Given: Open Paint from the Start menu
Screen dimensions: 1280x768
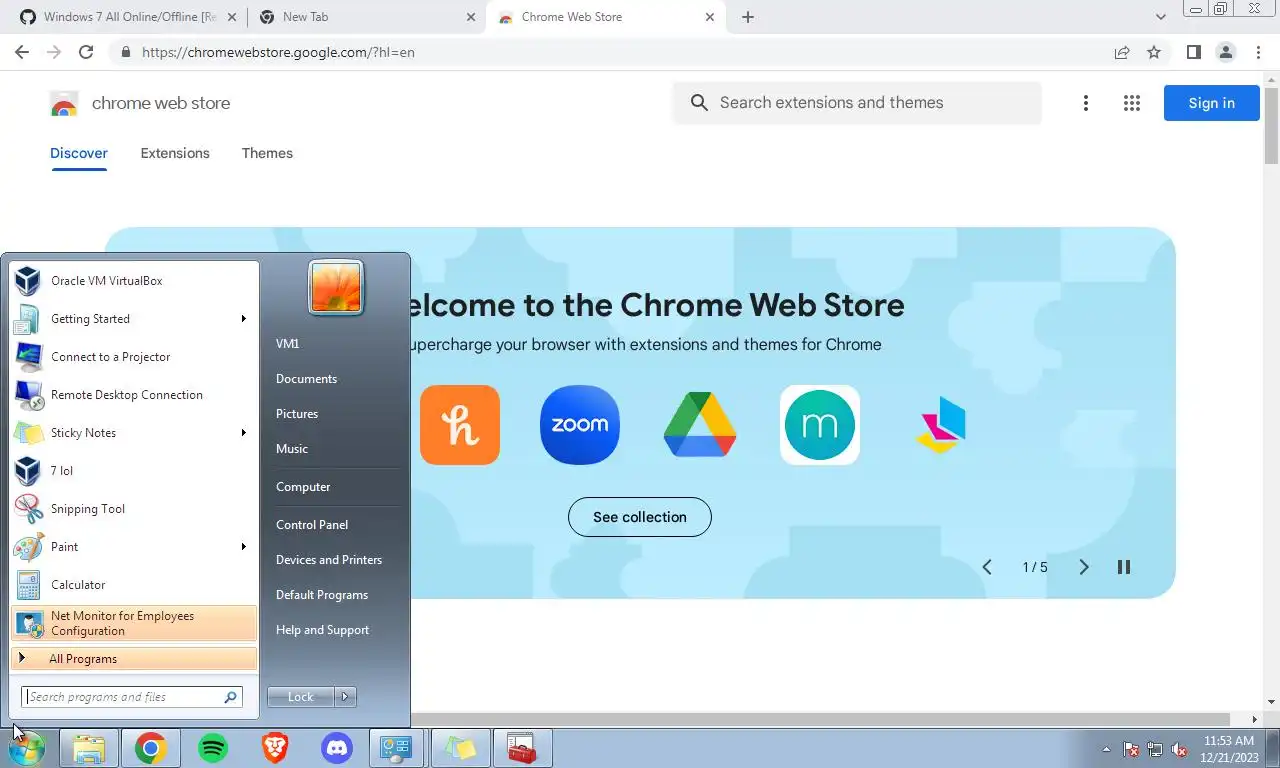Looking at the screenshot, I should [x=134, y=547].
